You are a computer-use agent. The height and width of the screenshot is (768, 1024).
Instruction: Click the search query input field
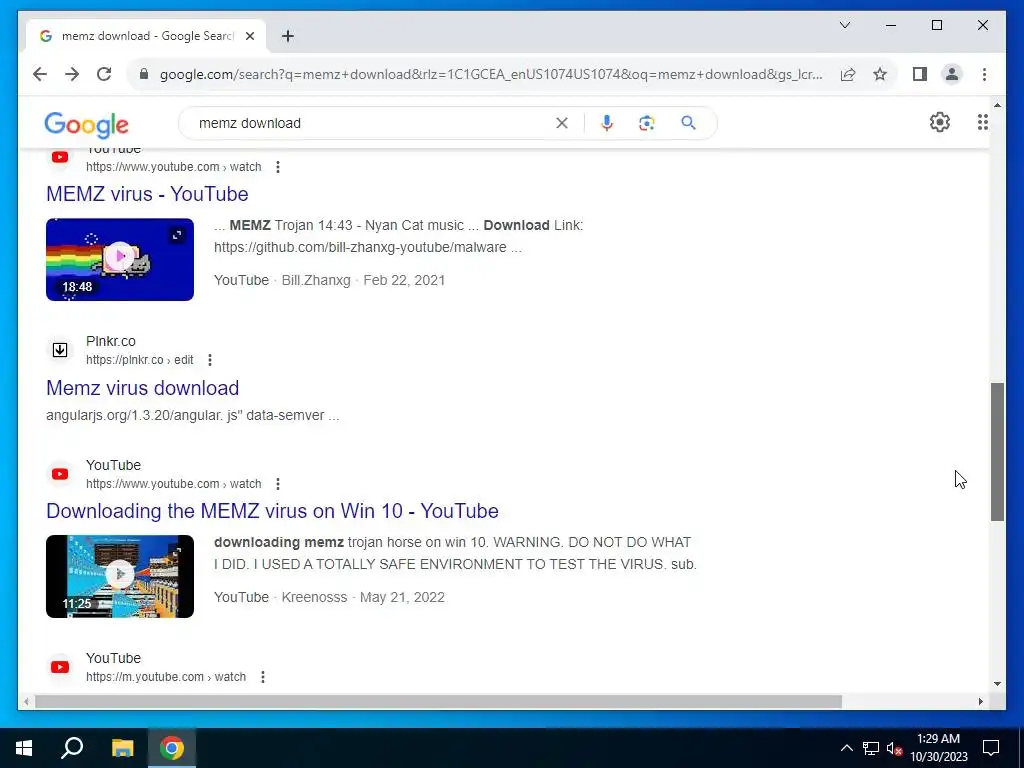(372, 123)
